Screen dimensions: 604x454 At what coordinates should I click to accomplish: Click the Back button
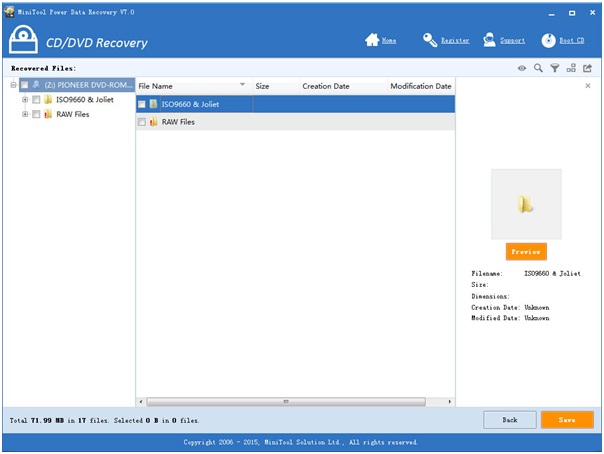coord(509,420)
